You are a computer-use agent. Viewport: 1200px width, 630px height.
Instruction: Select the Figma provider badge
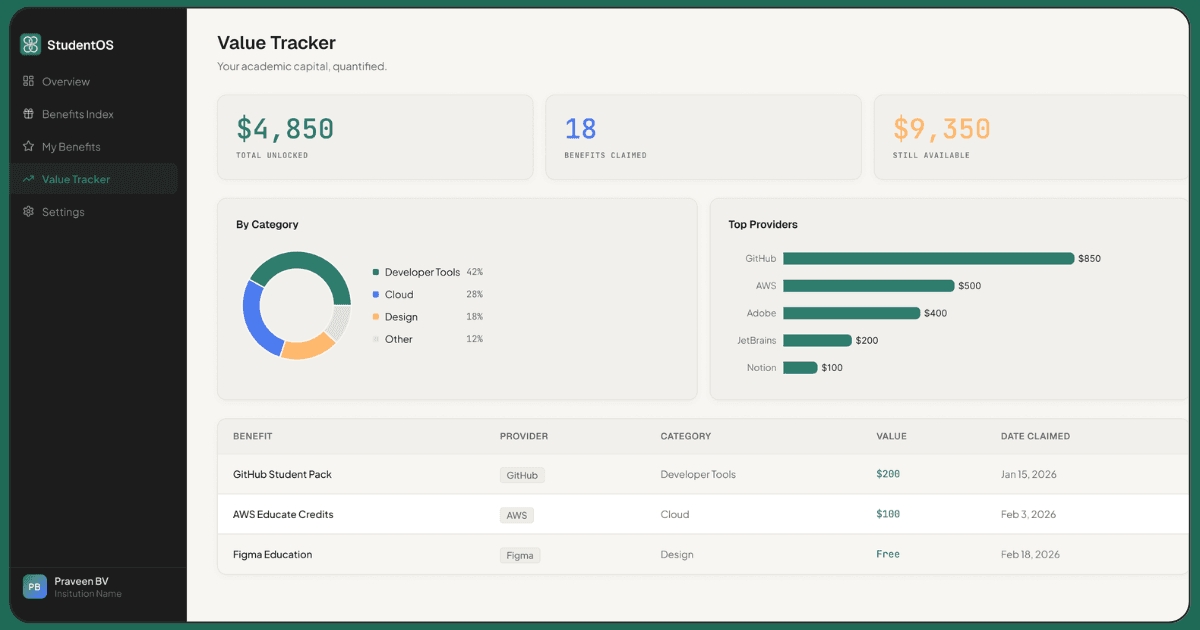click(x=520, y=555)
